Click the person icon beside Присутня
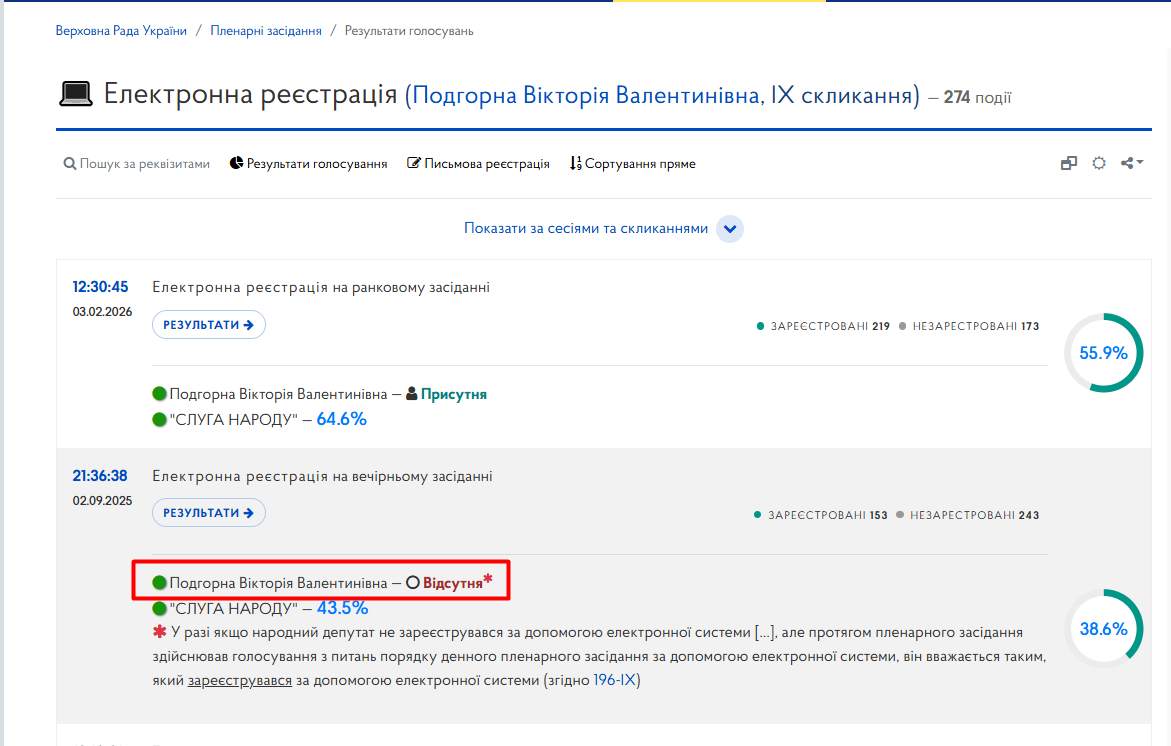 tap(411, 394)
